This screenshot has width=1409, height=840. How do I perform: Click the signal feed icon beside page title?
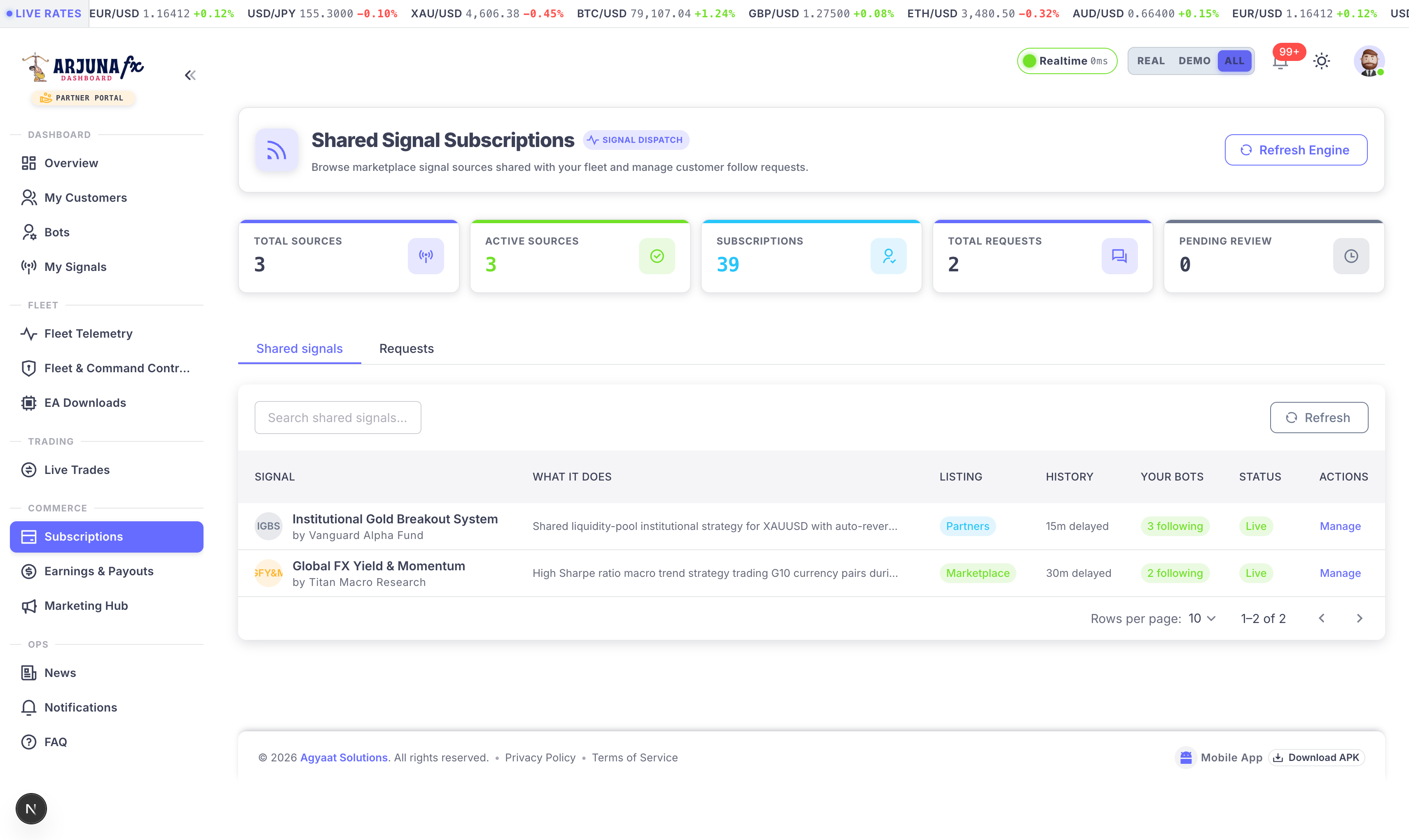pos(276,150)
